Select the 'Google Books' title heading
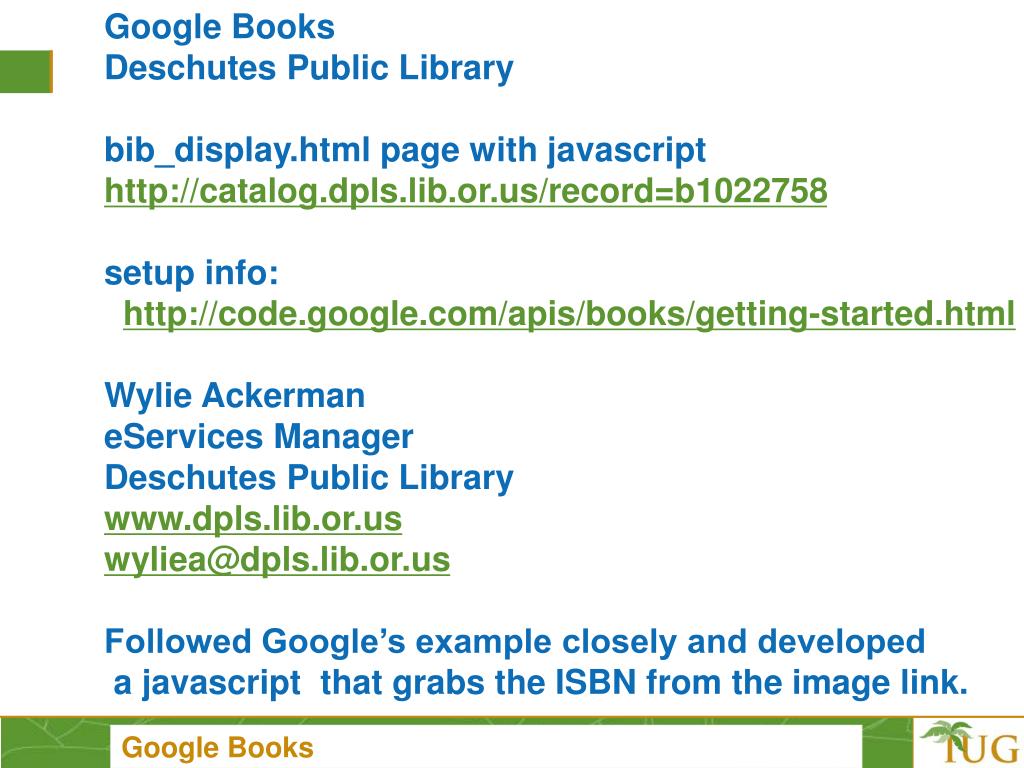 click(219, 27)
